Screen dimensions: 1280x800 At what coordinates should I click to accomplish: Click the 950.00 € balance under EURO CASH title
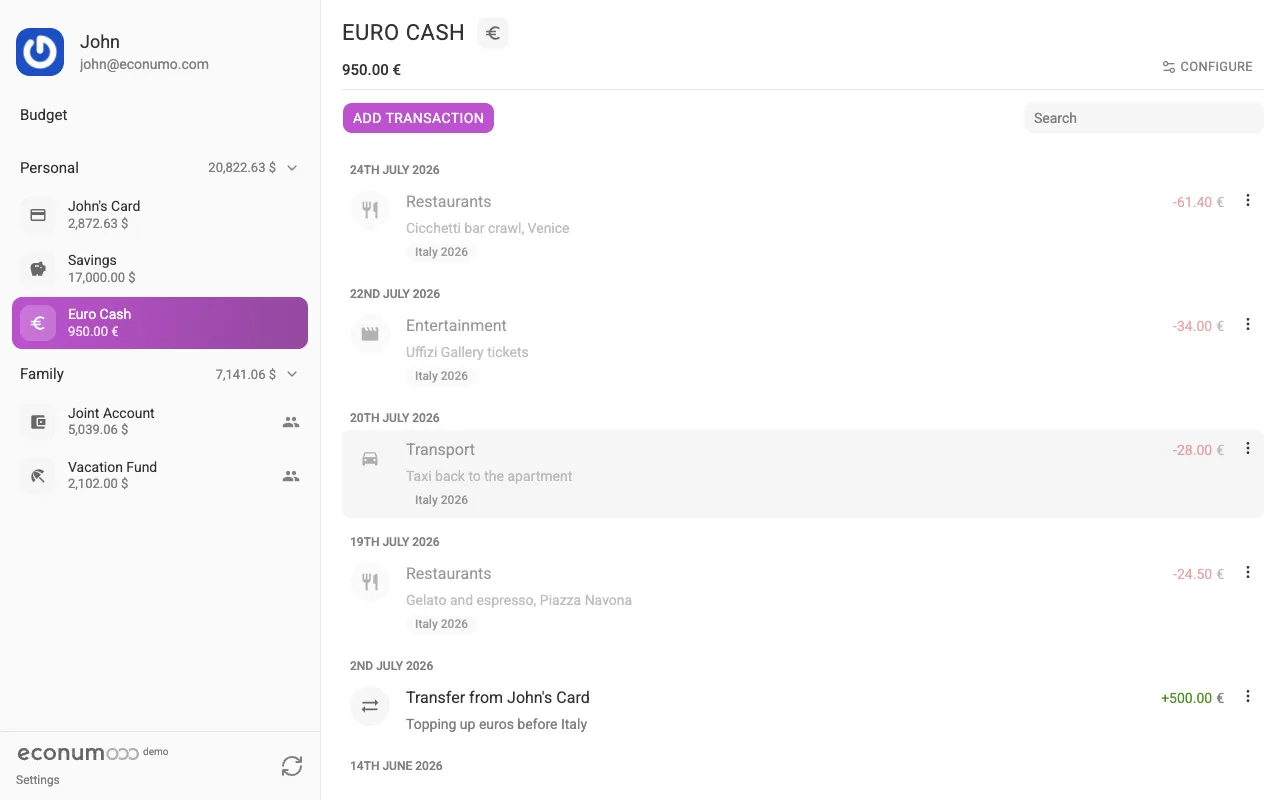click(371, 70)
